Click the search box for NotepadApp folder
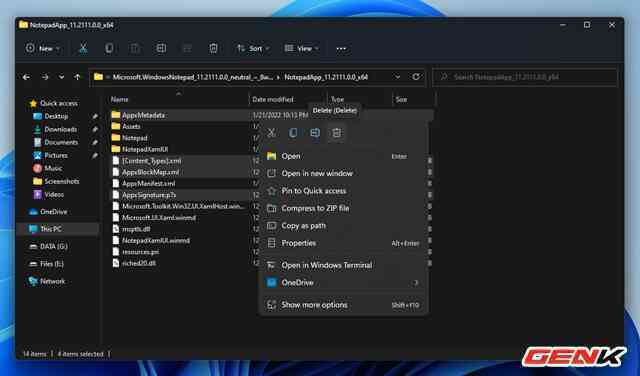 [x=525, y=77]
